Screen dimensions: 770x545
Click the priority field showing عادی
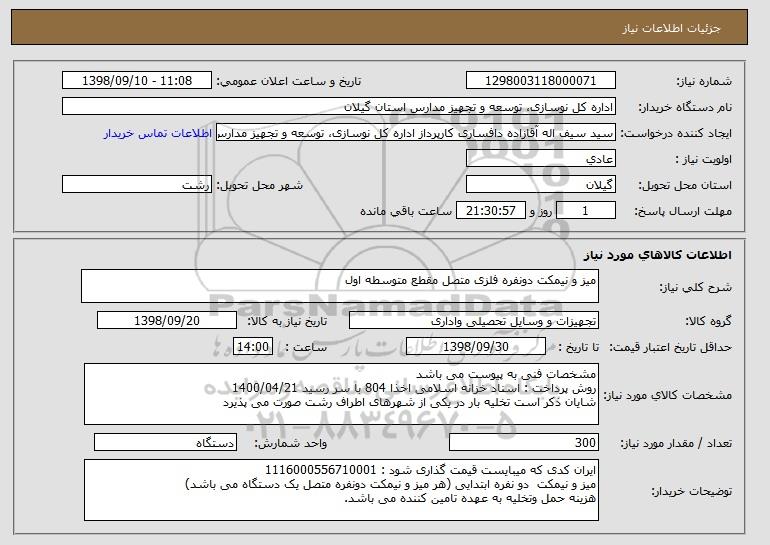tap(541, 159)
